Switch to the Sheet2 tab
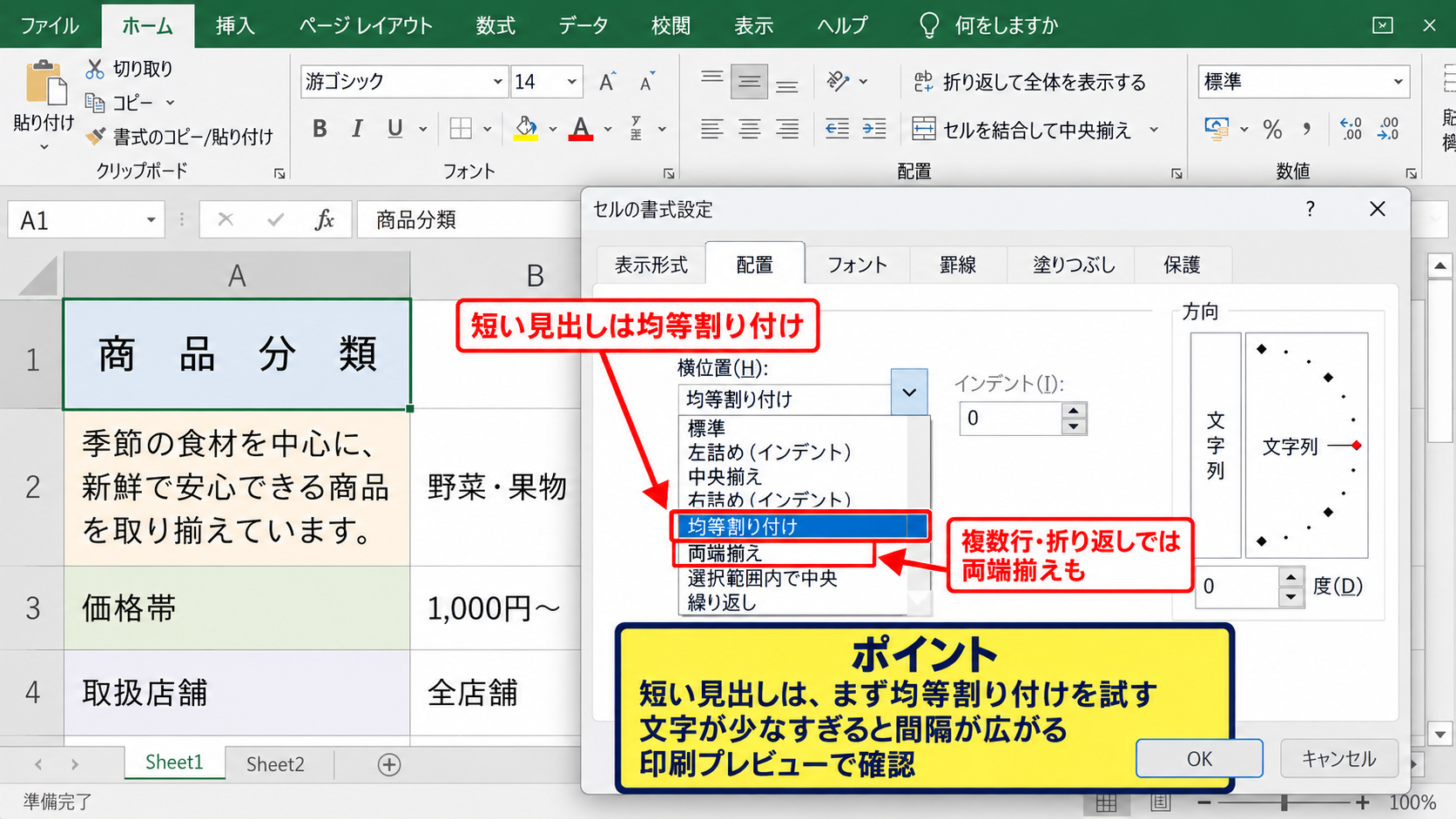 pos(275,764)
